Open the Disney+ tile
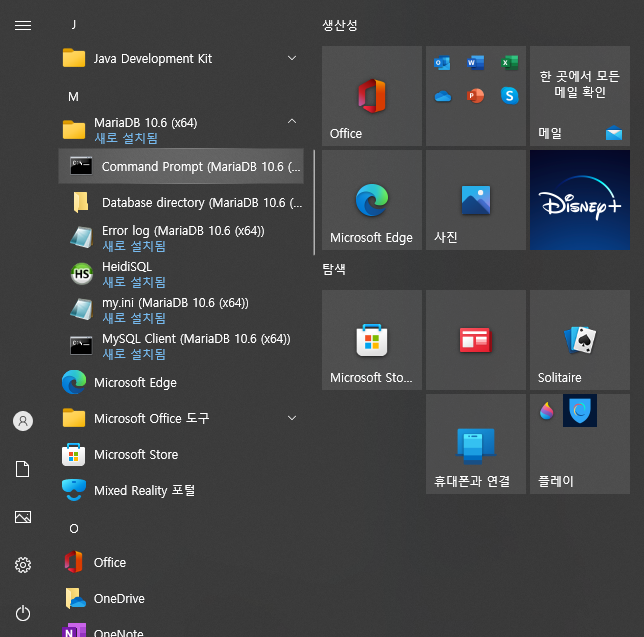The width and height of the screenshot is (644, 637). 580,200
